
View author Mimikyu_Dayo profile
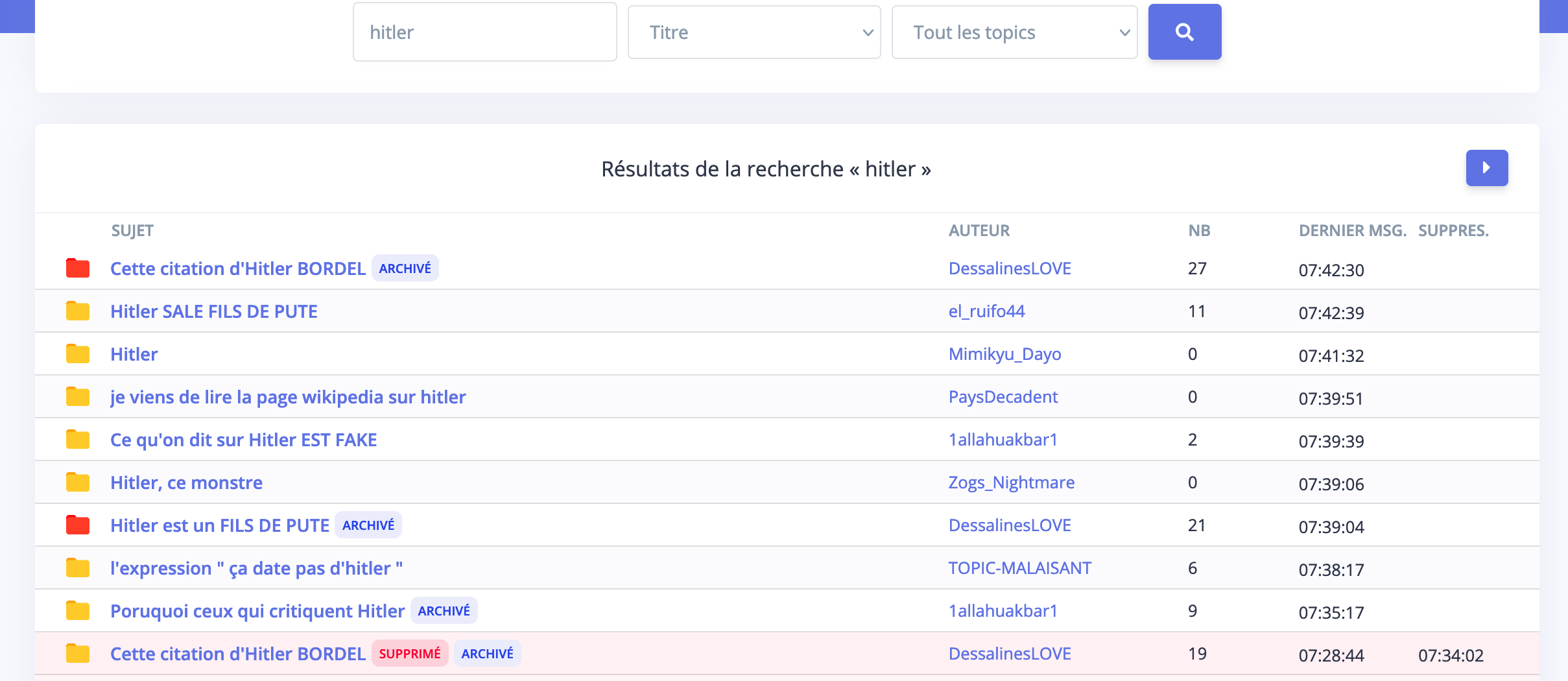click(x=1004, y=354)
